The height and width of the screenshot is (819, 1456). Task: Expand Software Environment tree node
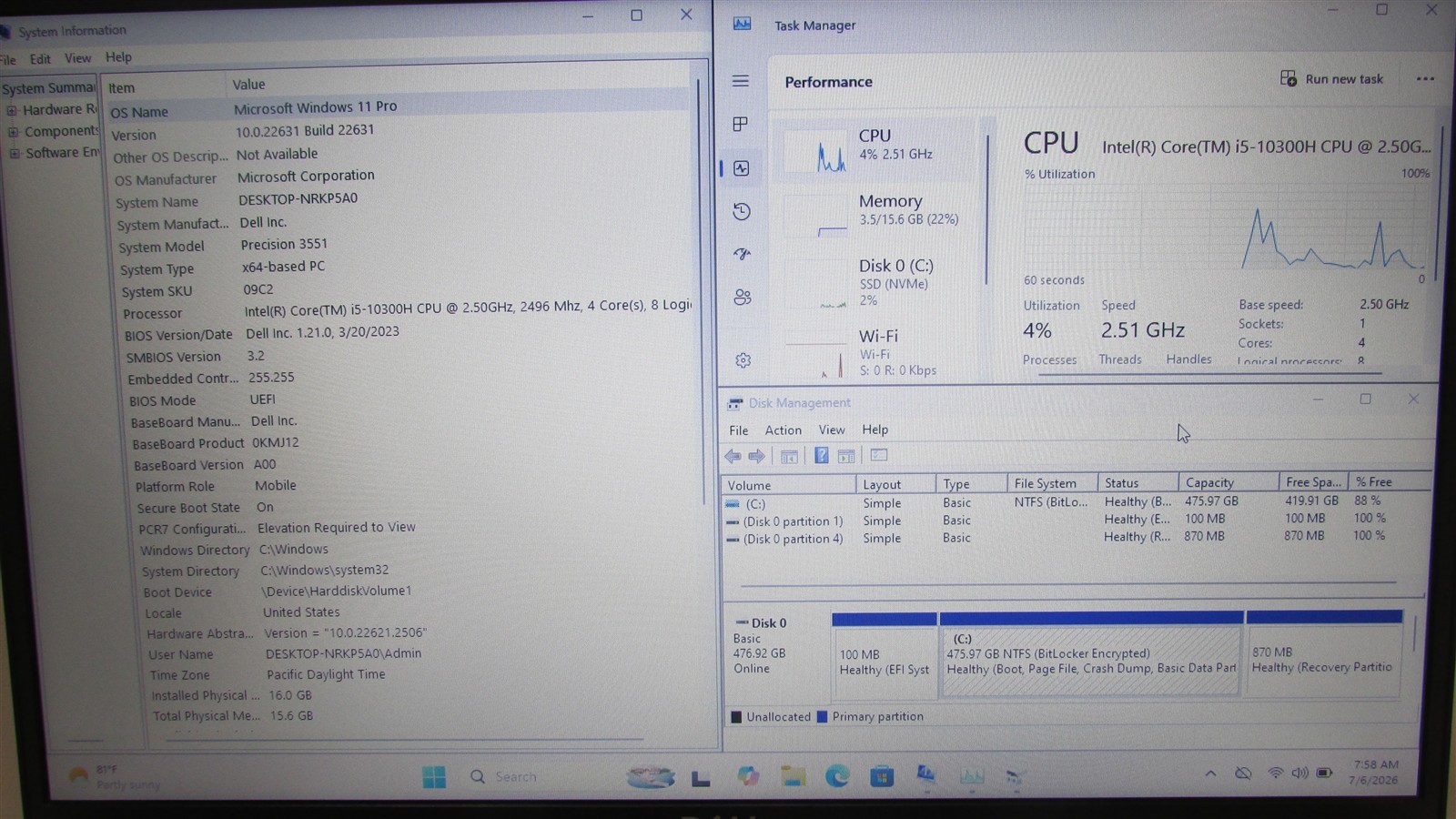(15, 154)
